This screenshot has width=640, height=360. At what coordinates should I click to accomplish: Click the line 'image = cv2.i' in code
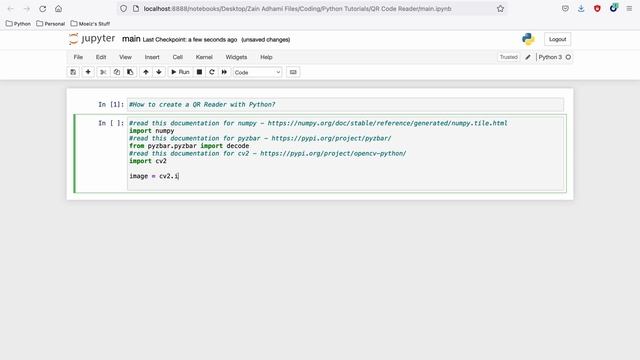154,176
